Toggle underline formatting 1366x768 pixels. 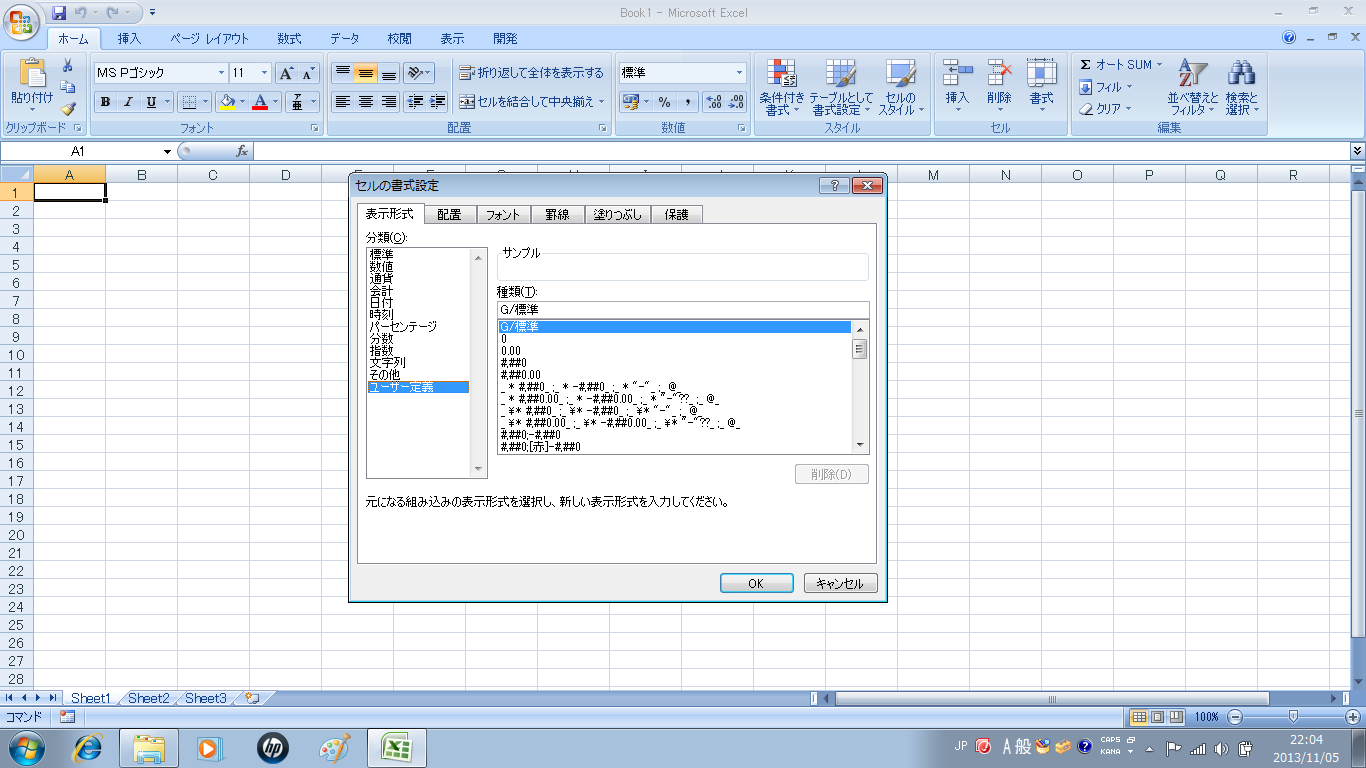pyautogui.click(x=152, y=102)
